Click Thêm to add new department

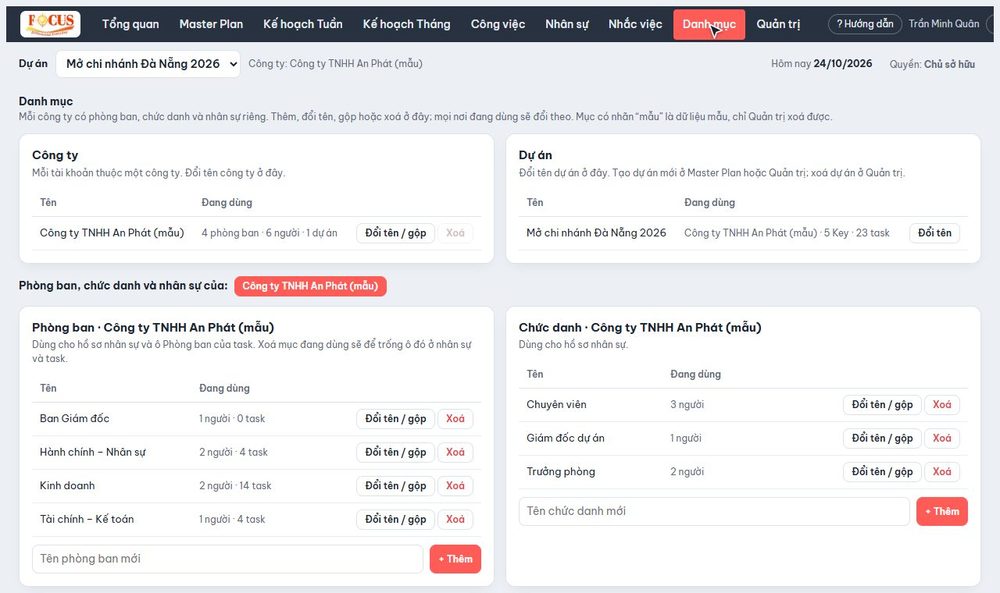pyautogui.click(x=455, y=559)
